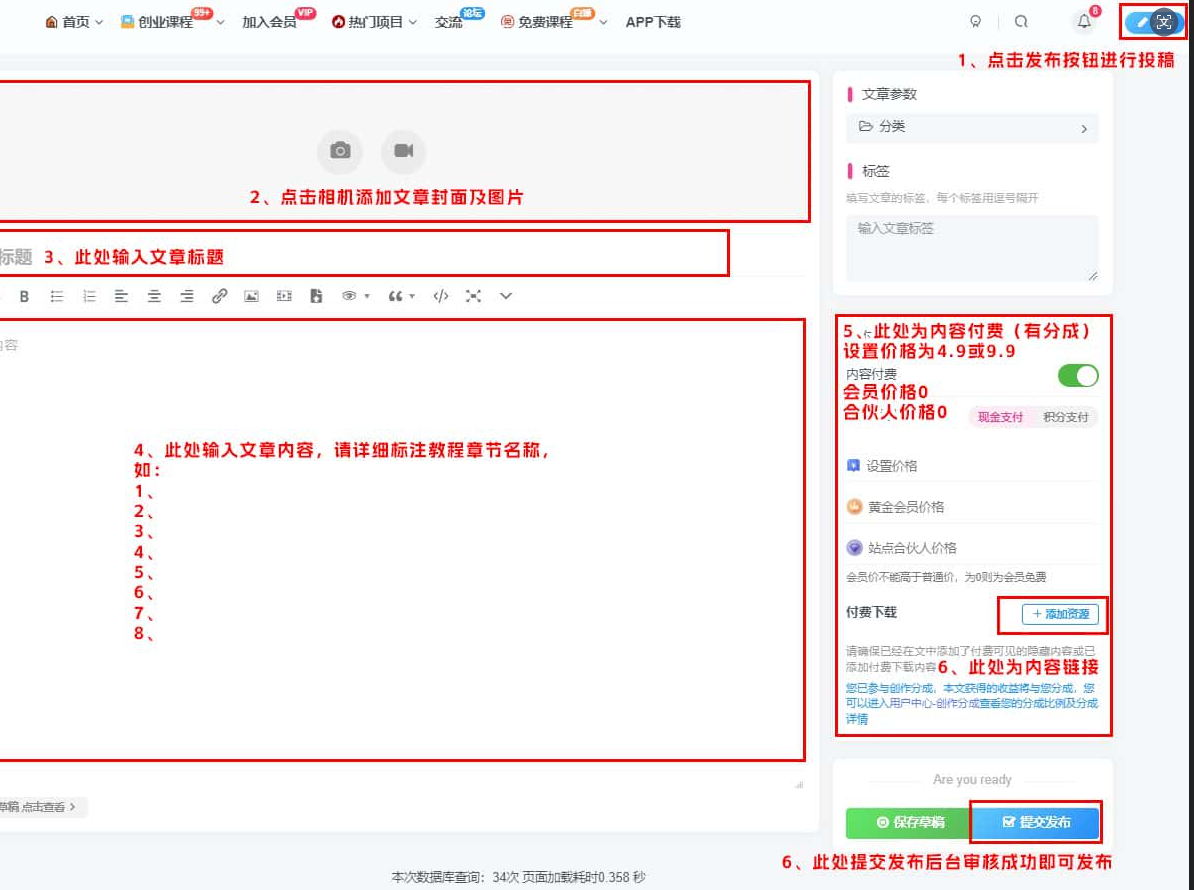Open the 免费课程 dropdown arrow

[603, 22]
